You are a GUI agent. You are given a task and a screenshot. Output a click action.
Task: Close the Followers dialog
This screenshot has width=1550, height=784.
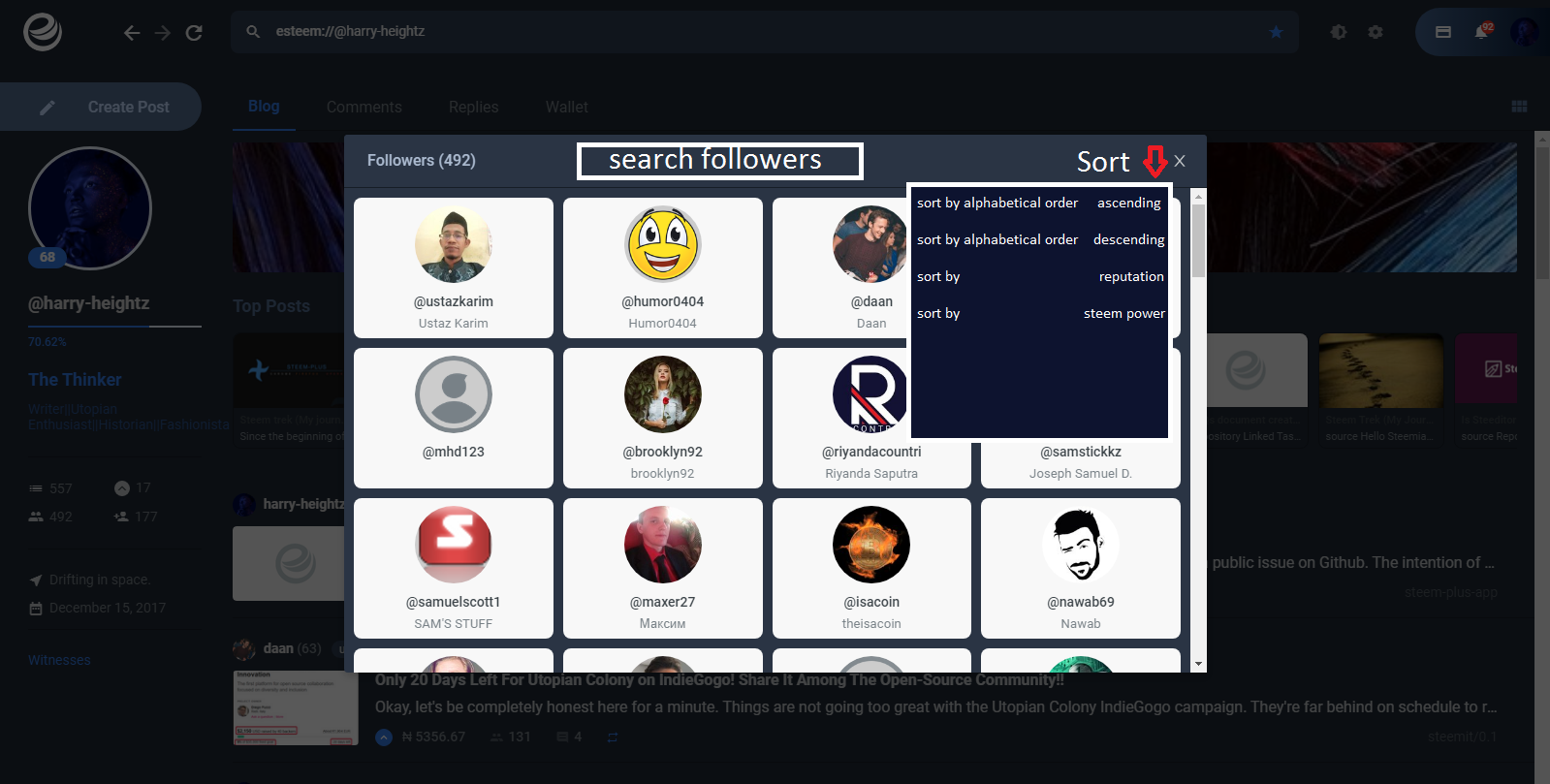point(1180,161)
